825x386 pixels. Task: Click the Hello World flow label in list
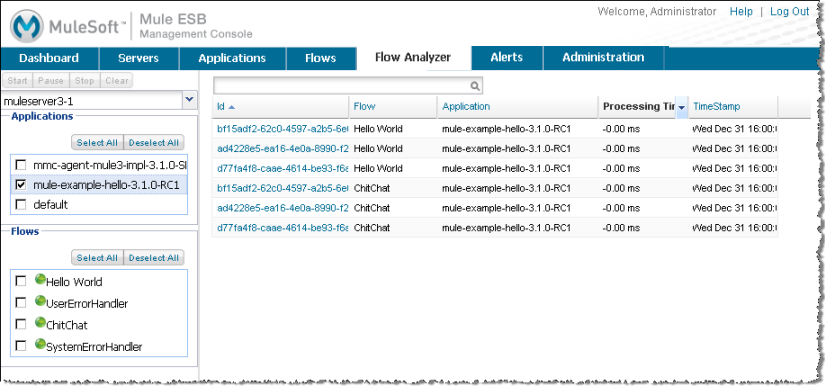[74, 282]
